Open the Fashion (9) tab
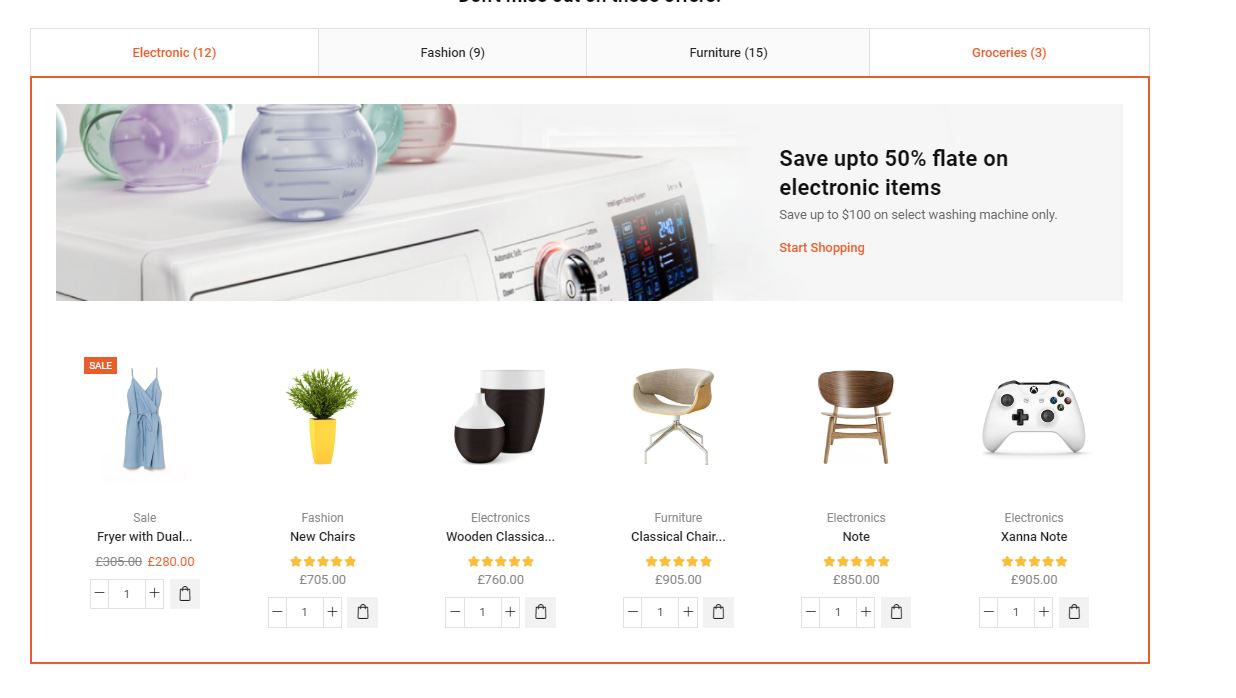This screenshot has width=1236, height=698. 452,52
